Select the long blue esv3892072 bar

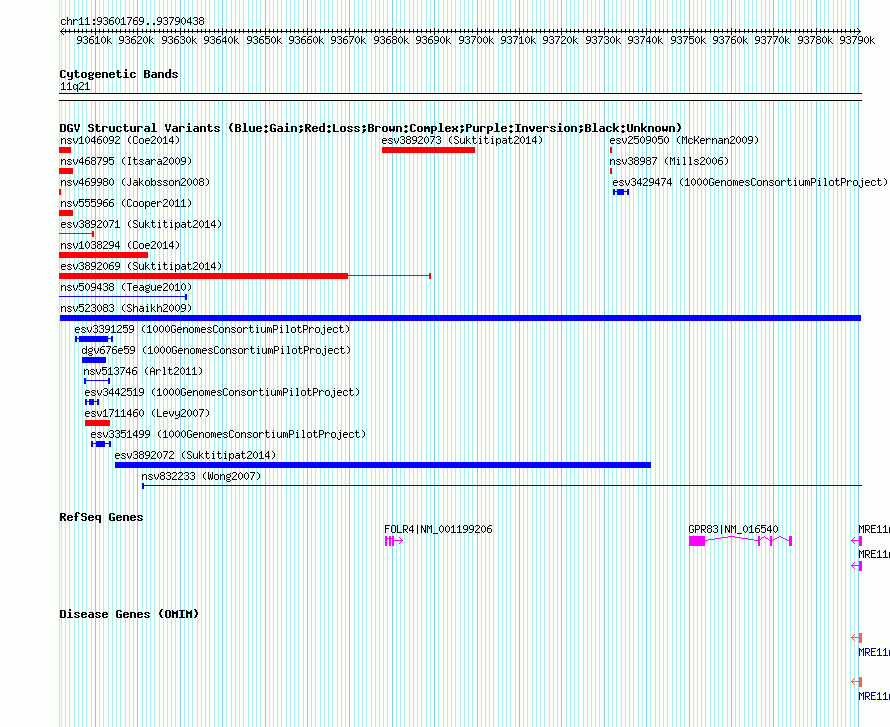383,465
